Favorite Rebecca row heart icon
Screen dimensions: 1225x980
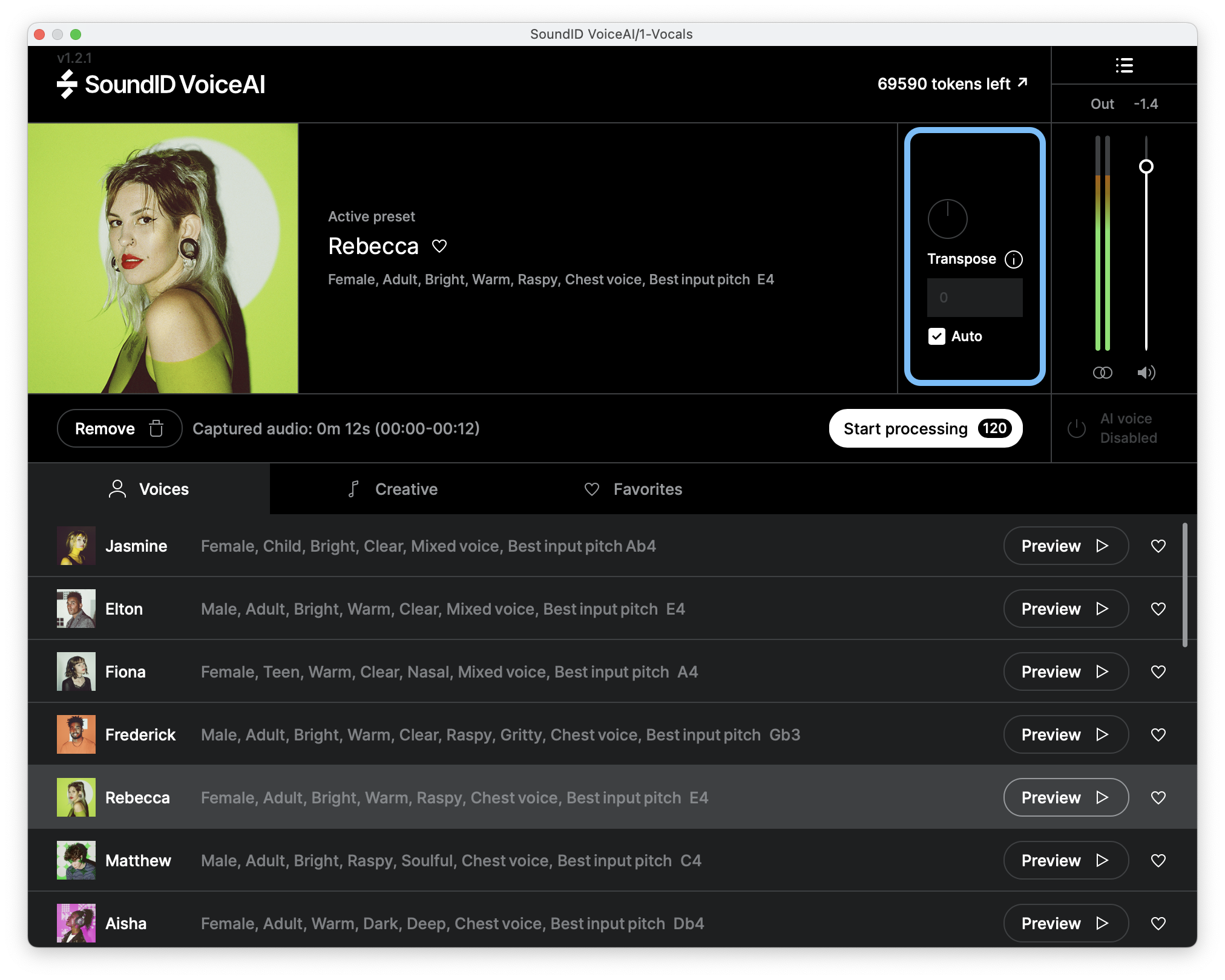pyautogui.click(x=1158, y=798)
